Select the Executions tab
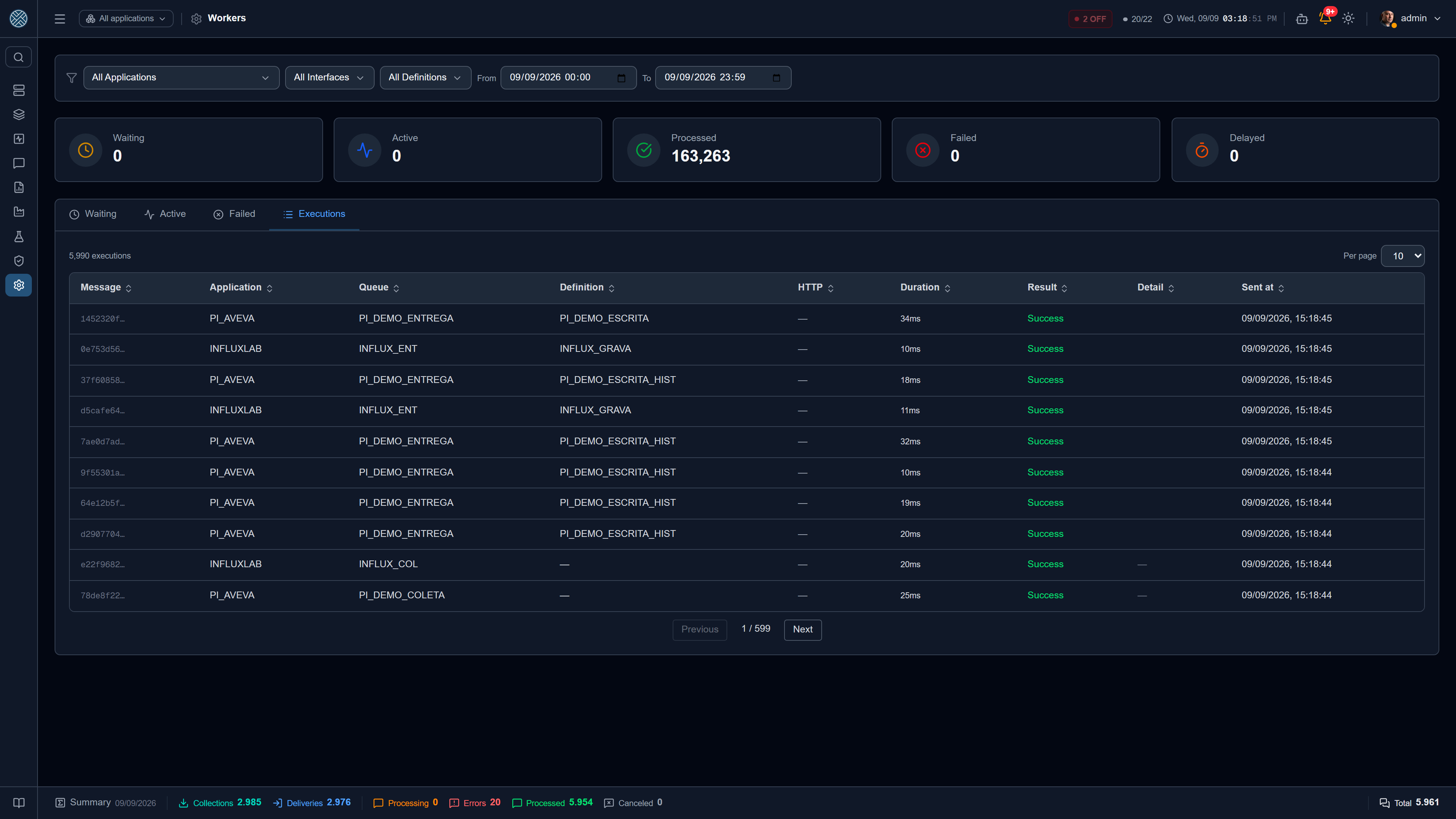1456x819 pixels. [314, 214]
